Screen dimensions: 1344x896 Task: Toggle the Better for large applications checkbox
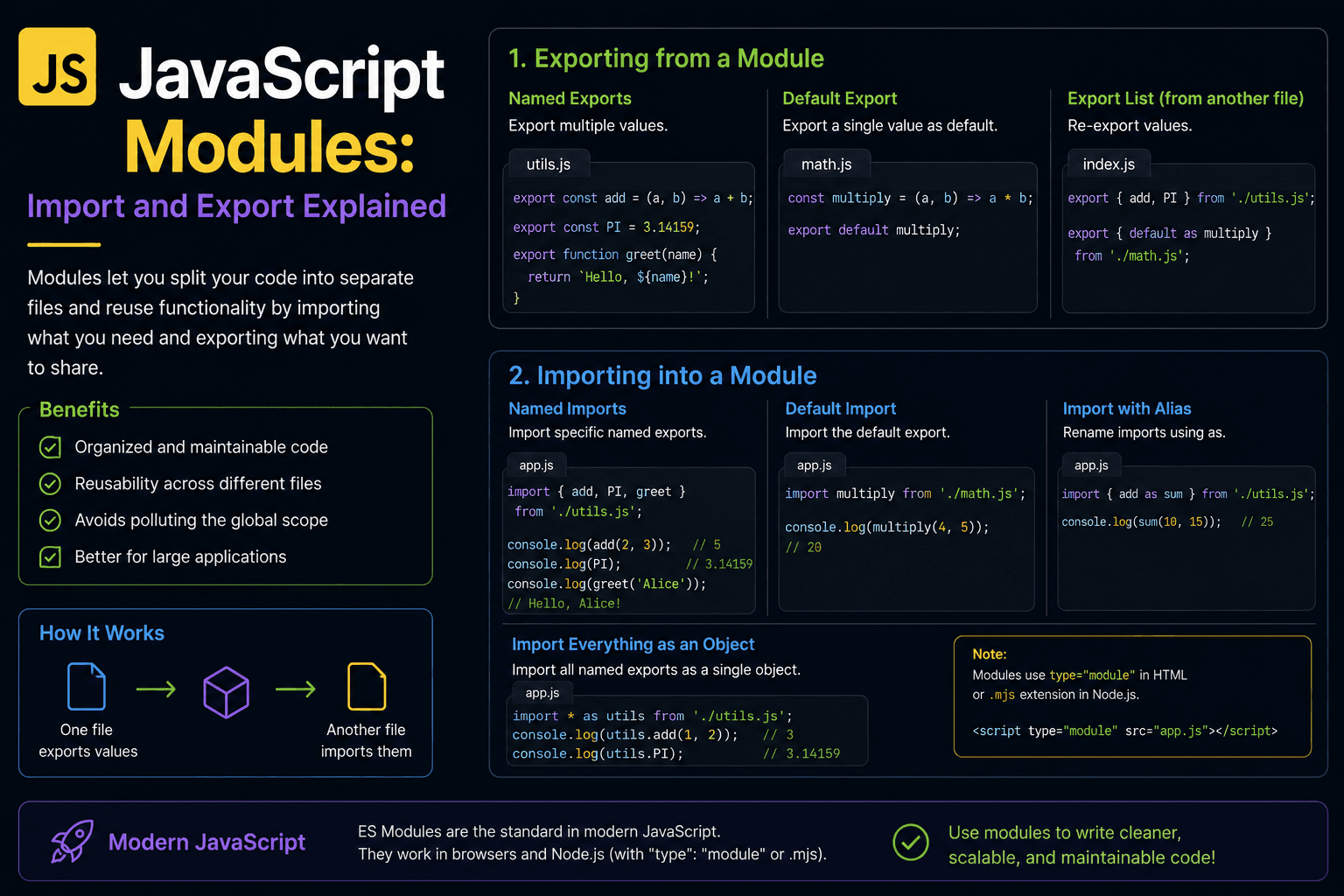point(51,556)
